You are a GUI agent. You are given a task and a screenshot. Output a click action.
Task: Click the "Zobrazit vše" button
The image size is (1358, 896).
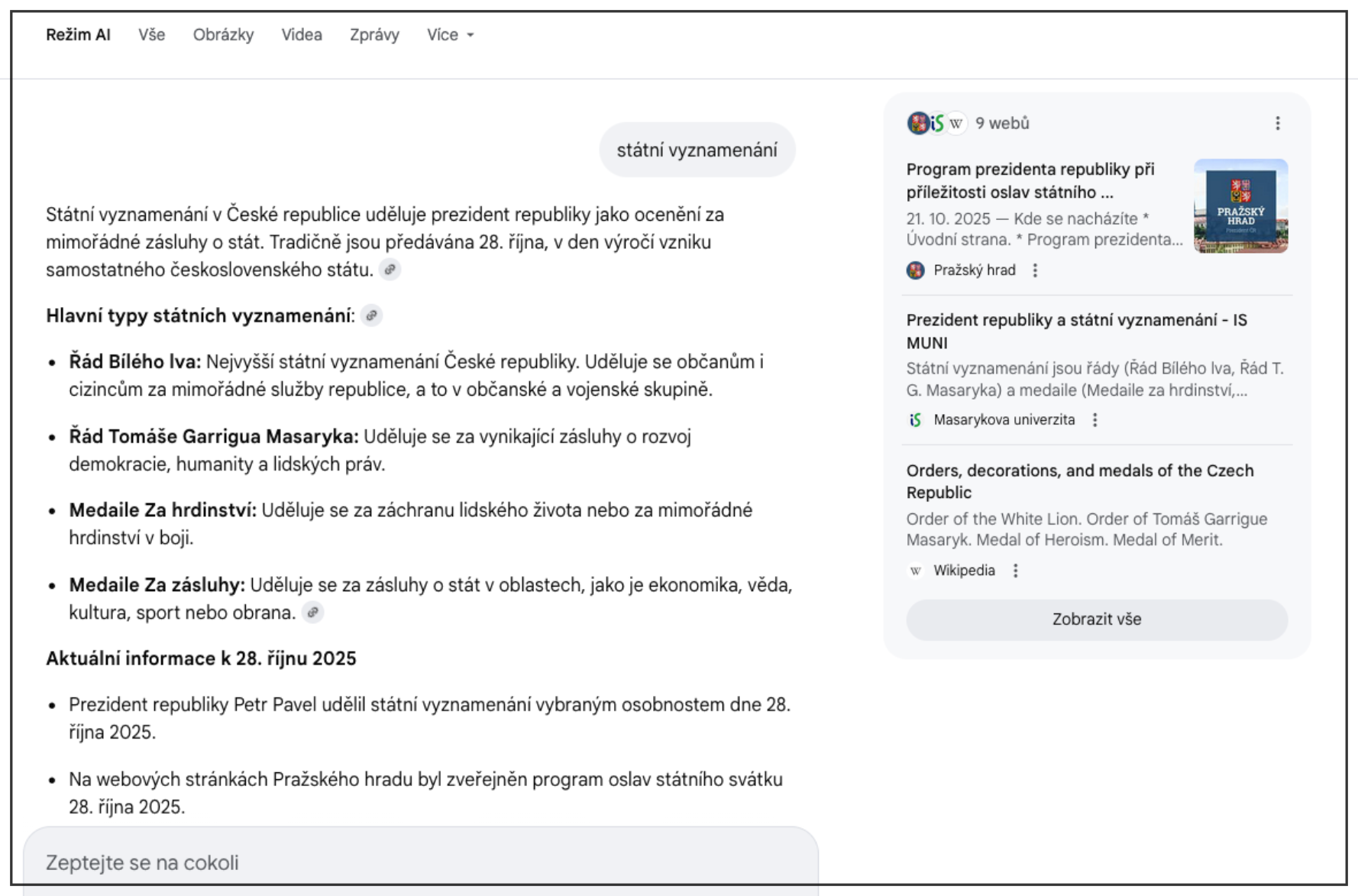(1097, 619)
